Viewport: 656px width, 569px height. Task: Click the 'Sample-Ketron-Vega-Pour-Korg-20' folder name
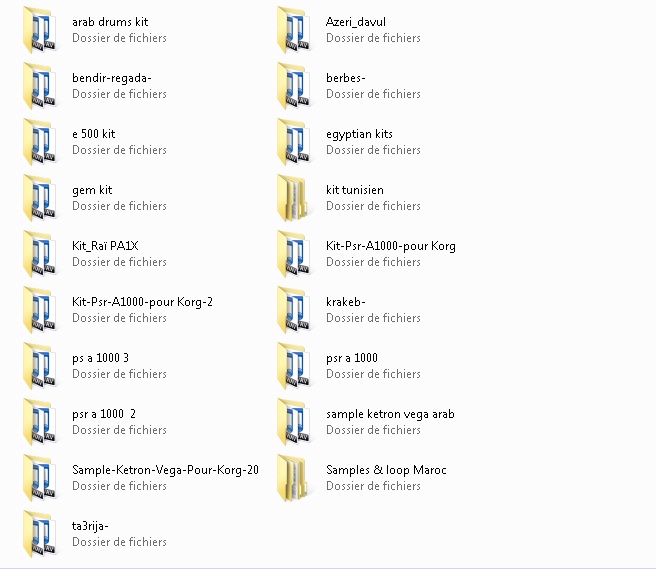pyautogui.click(x=165, y=471)
